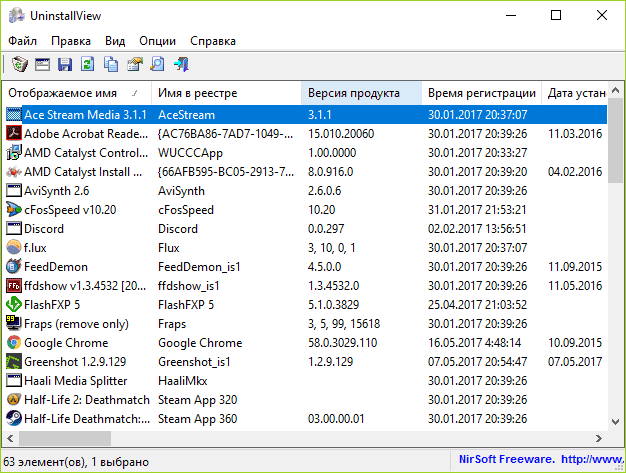Click the vertical scrollbar down arrow
This screenshot has width=626, height=473.
click(x=616, y=421)
